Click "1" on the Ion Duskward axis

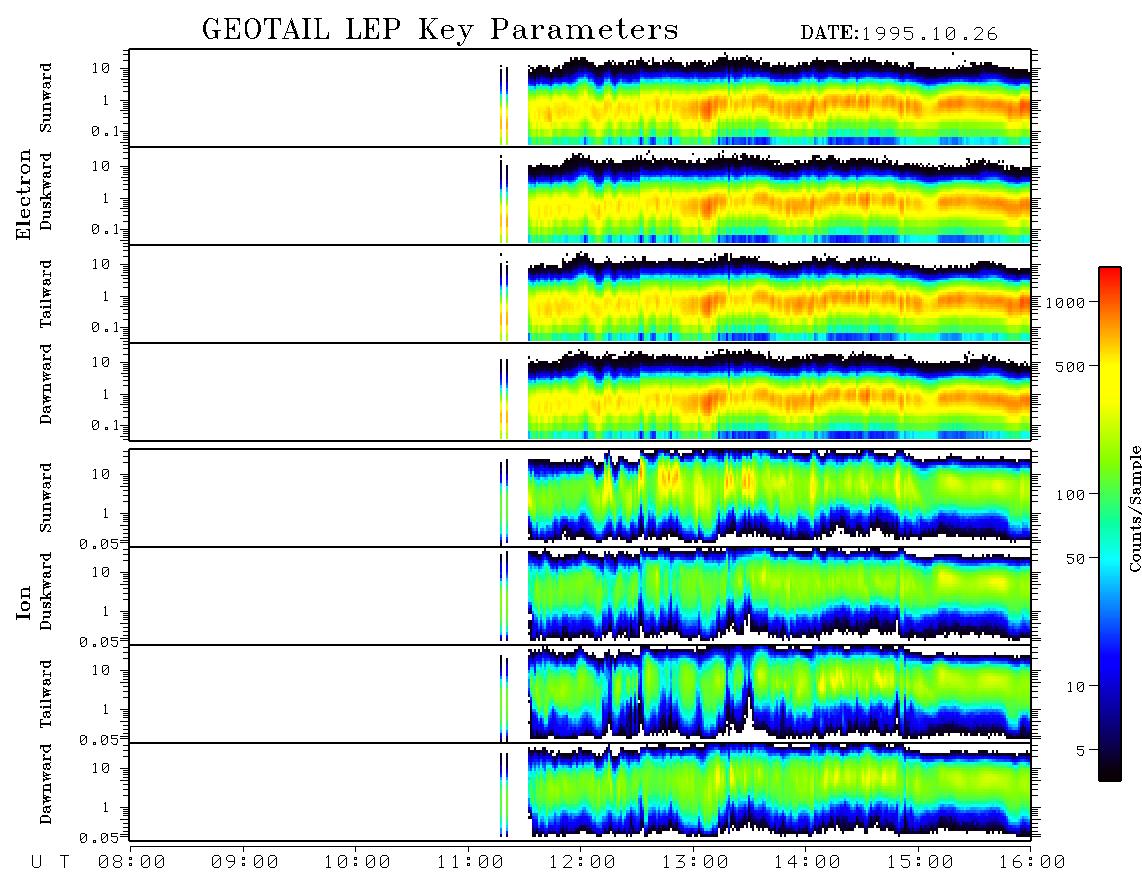tap(106, 611)
